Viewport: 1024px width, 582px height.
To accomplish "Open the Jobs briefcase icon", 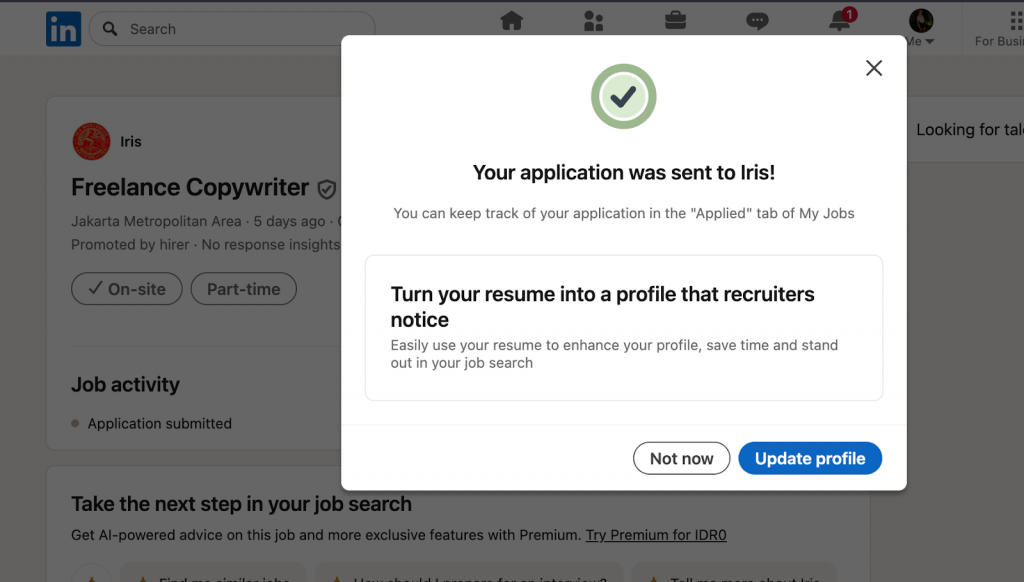I will click(x=675, y=21).
